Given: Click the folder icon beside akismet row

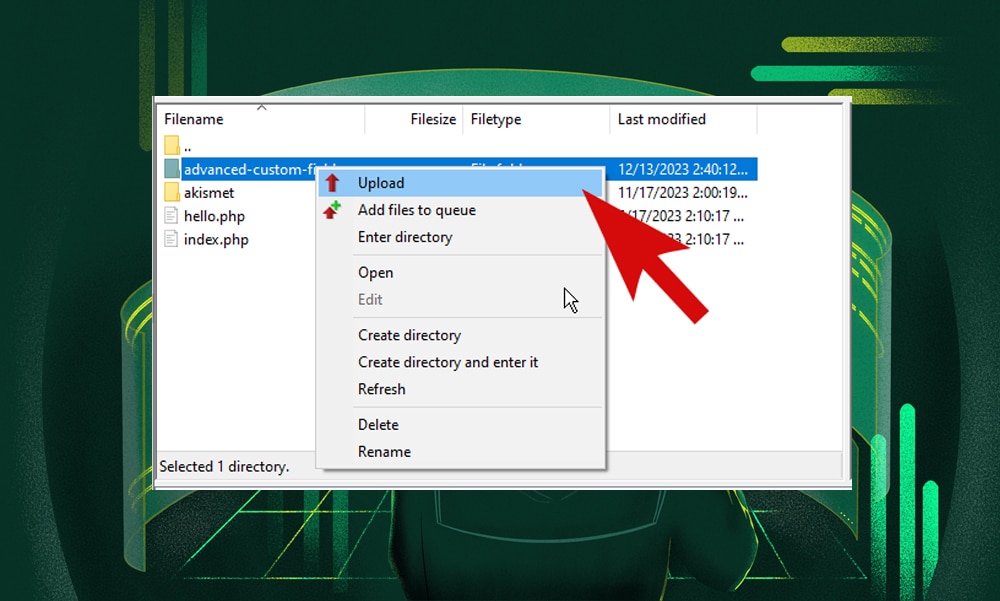Looking at the screenshot, I should click(172, 192).
